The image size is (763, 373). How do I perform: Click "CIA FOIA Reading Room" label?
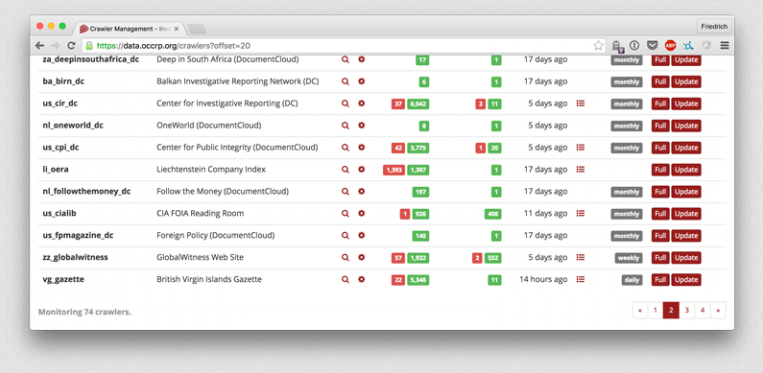(200, 213)
